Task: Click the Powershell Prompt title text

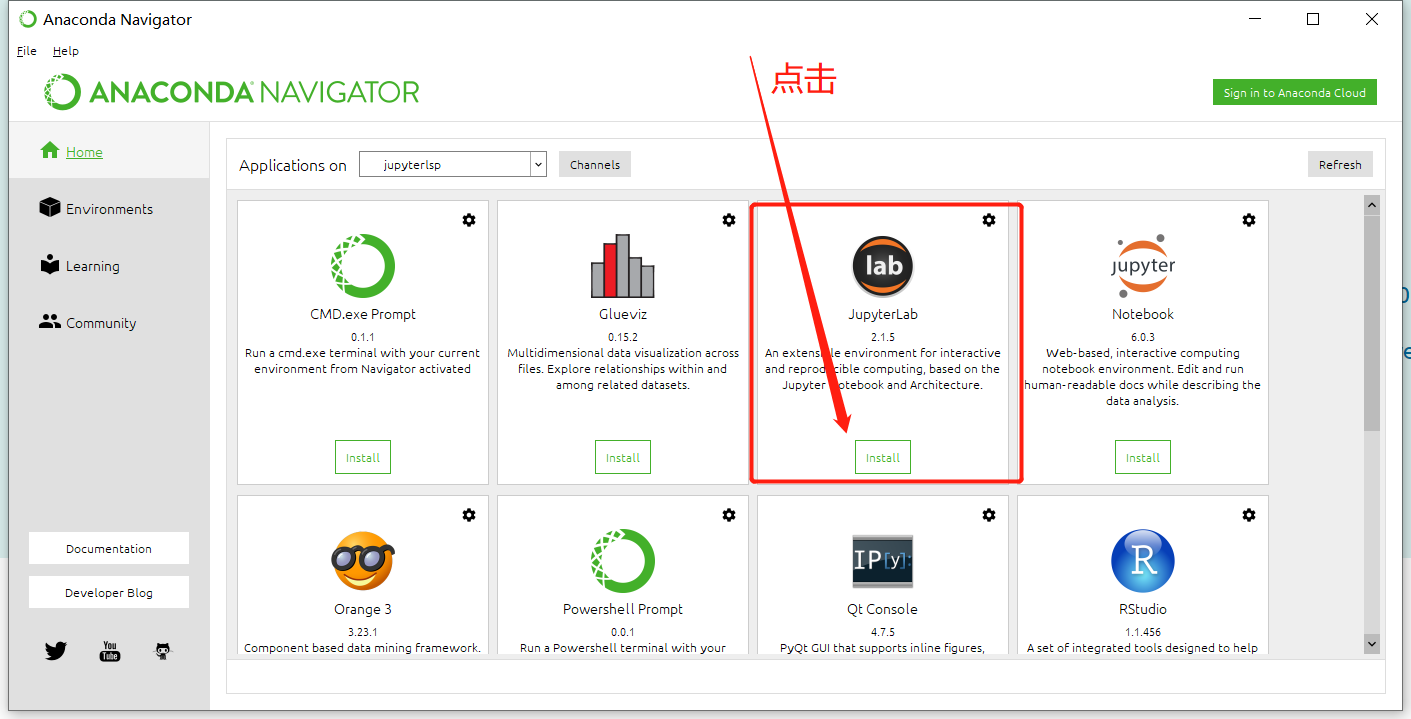Action: 623,609
